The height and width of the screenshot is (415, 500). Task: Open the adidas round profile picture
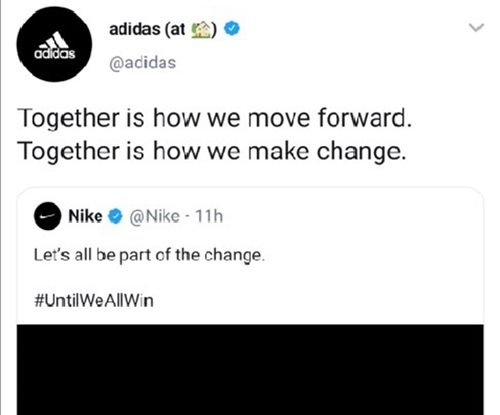(x=54, y=44)
